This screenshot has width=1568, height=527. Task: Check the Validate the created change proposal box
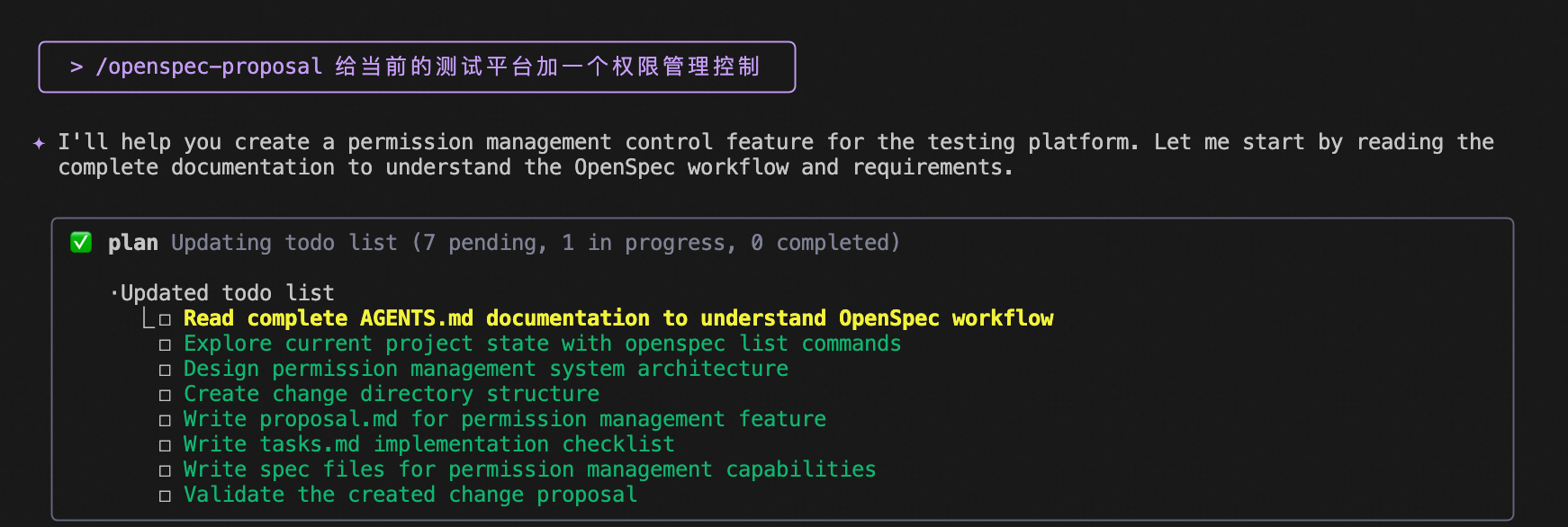[x=165, y=496]
